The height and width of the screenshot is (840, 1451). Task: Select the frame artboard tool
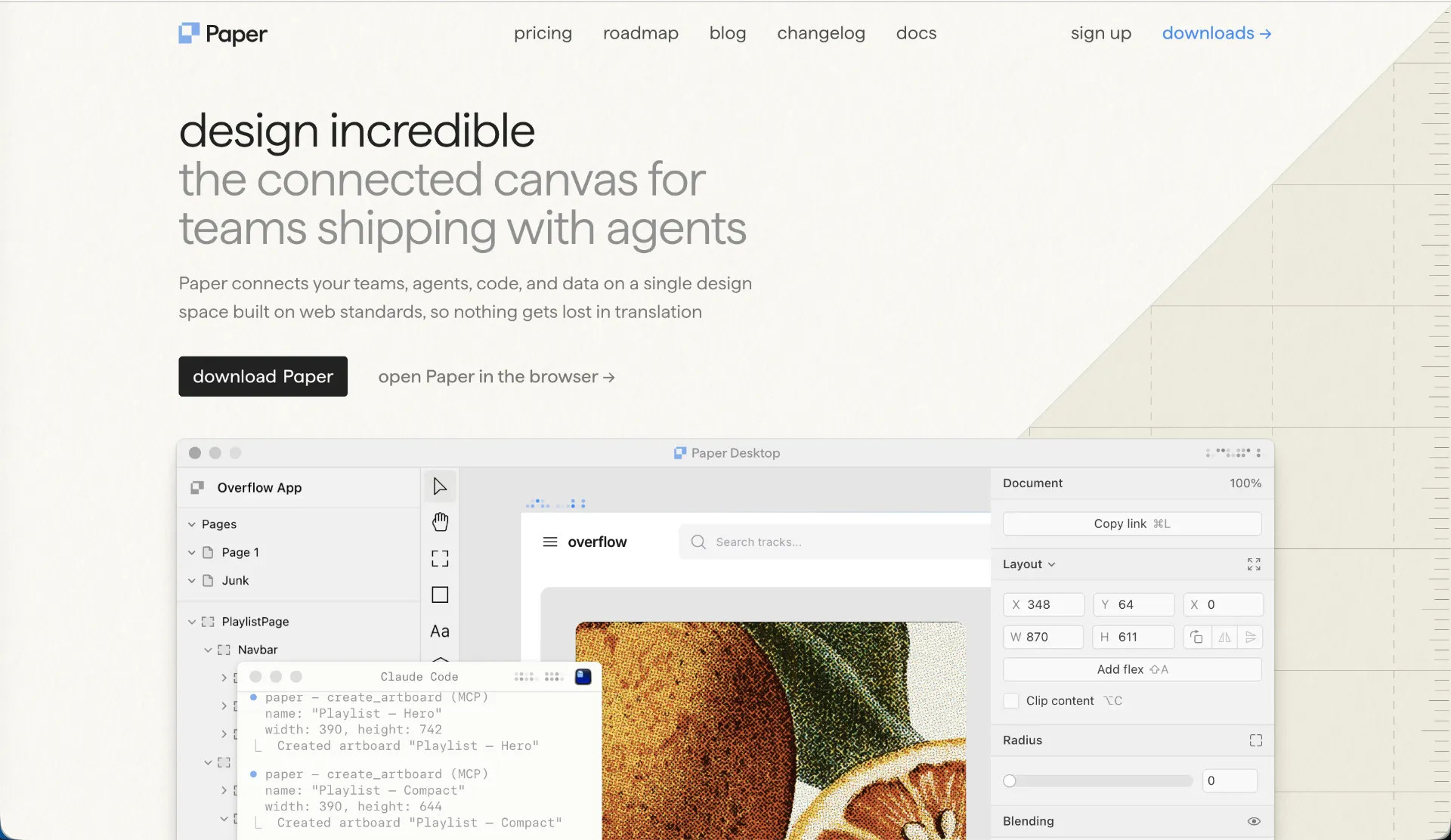(440, 558)
